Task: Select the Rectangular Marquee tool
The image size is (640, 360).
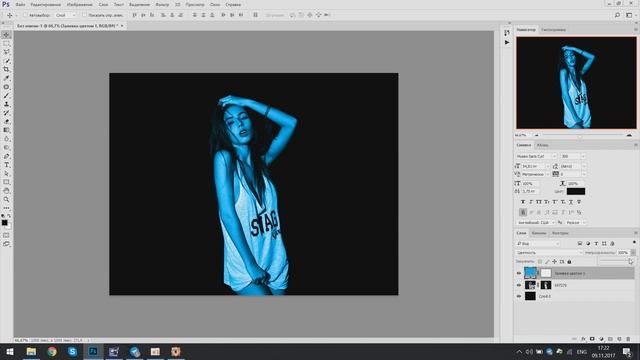Action: point(6,43)
